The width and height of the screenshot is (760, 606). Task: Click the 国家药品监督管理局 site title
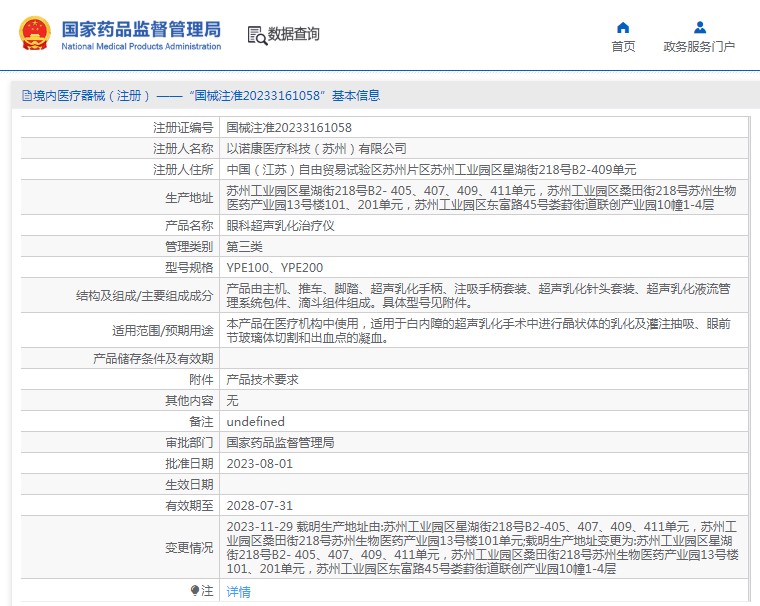click(141, 29)
